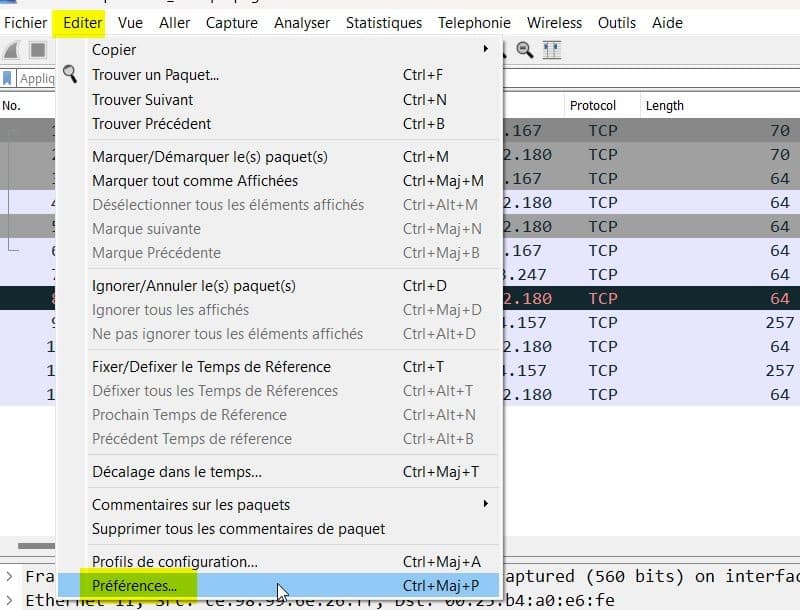Open the Commentaires sur les paquets submenu
The width and height of the screenshot is (800, 610).
pos(175,506)
